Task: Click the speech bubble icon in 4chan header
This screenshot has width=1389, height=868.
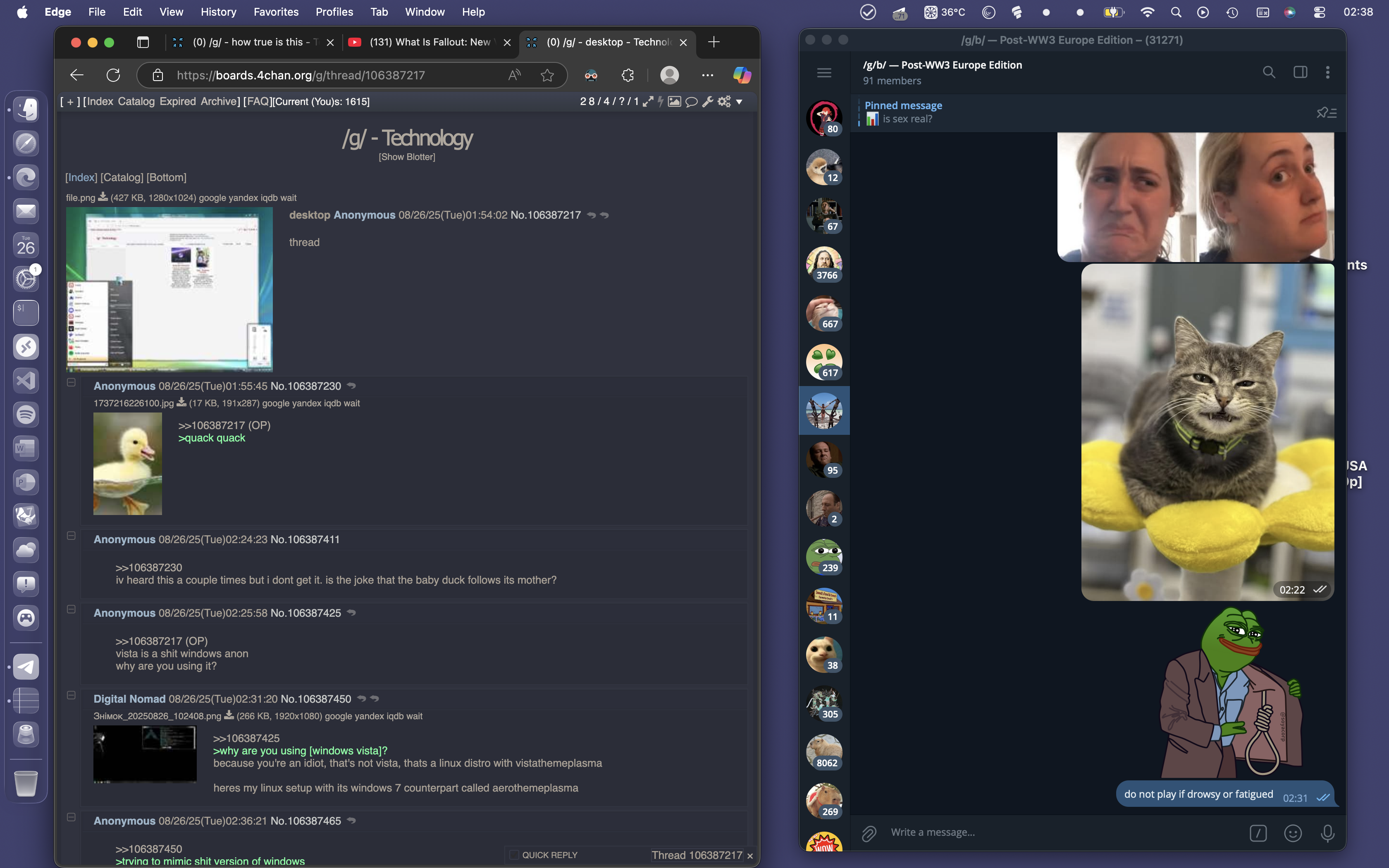Action: tap(692, 102)
